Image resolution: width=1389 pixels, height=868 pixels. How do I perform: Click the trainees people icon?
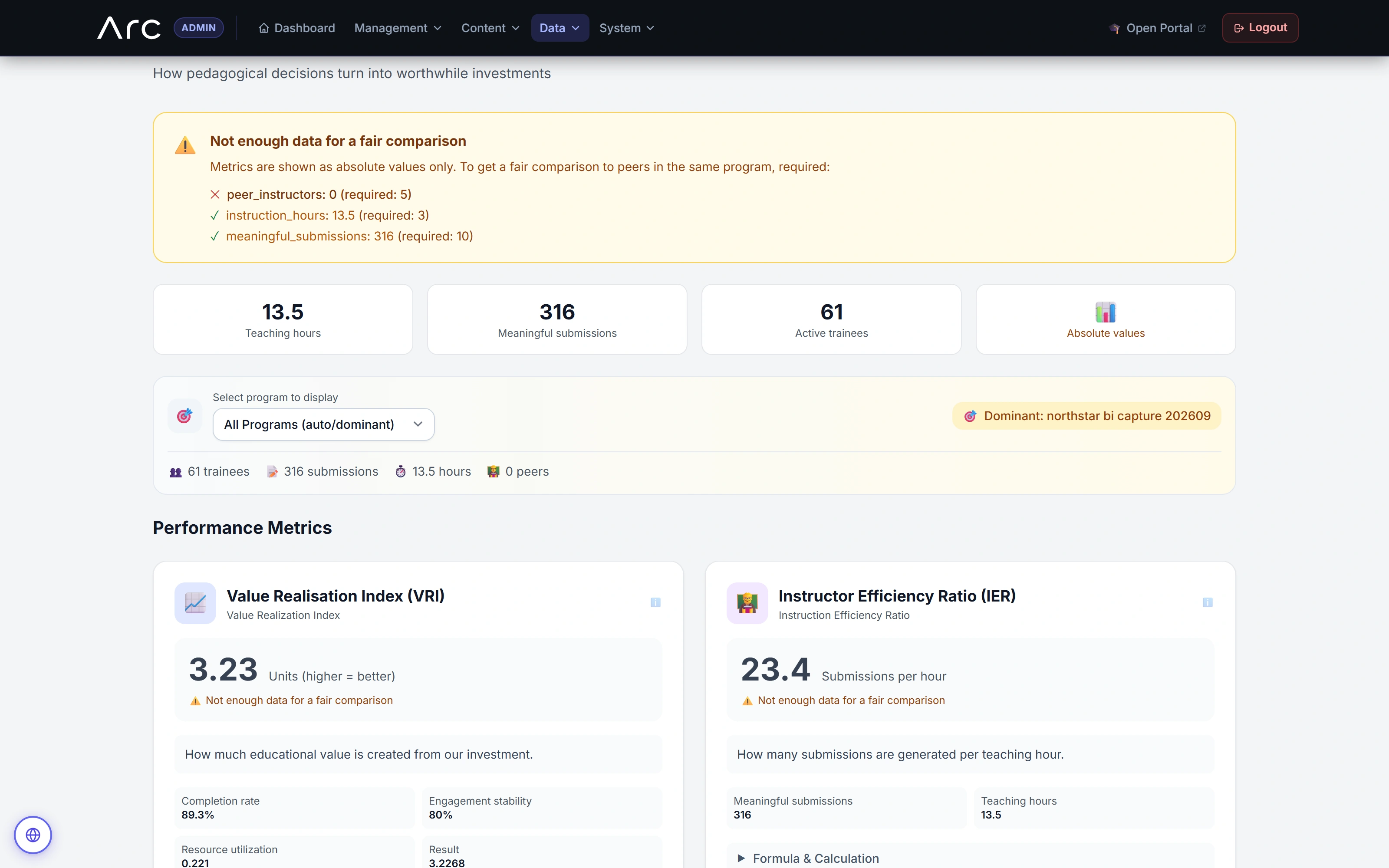coord(176,472)
